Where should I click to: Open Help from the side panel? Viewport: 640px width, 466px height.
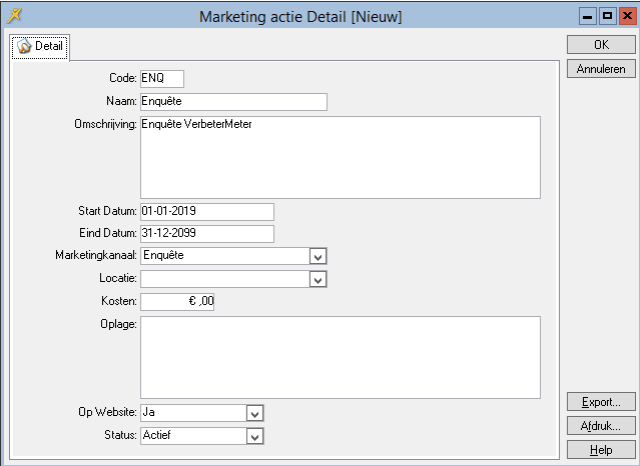[601, 450]
